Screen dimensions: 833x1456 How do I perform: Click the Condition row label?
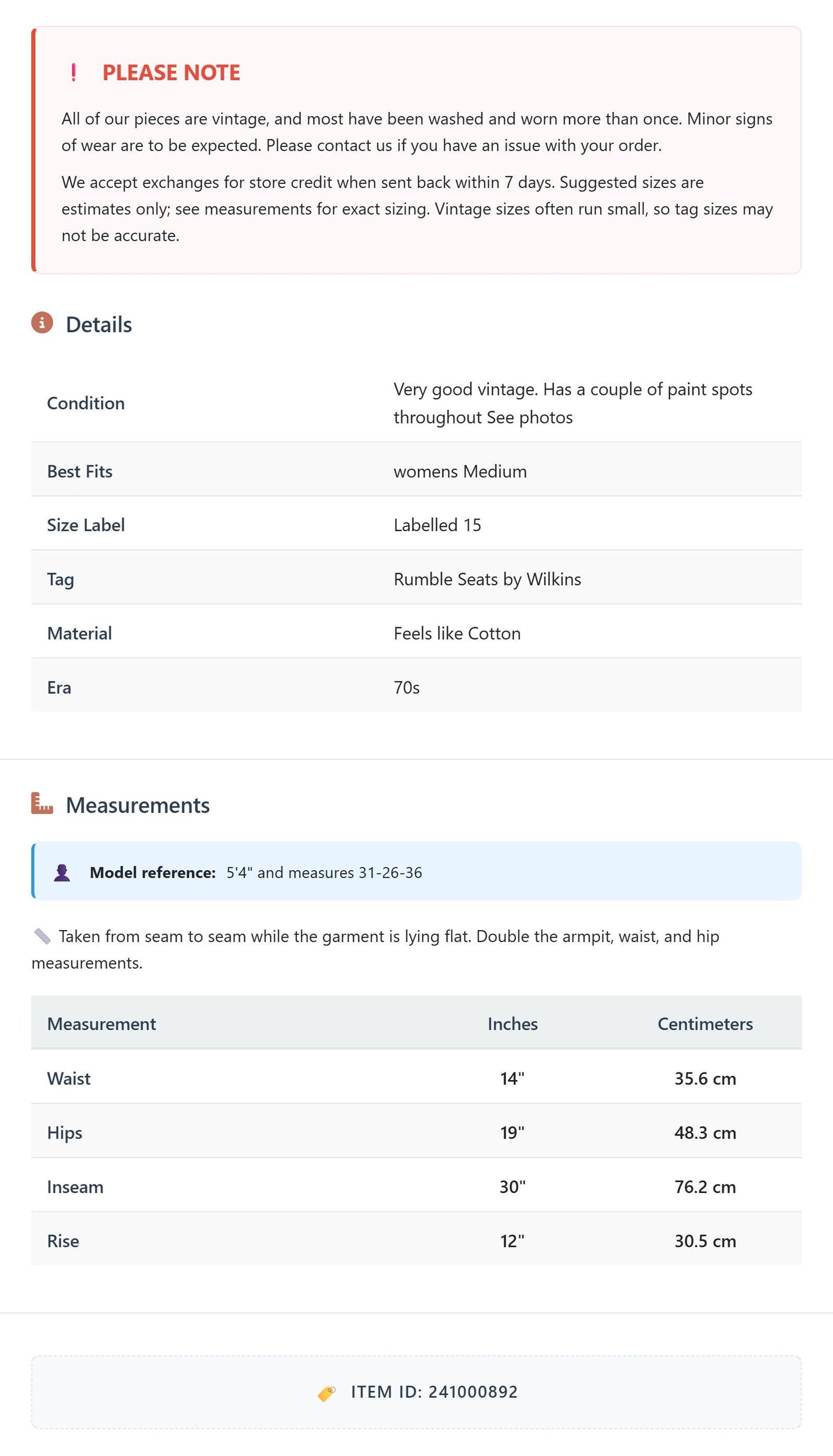pyautogui.click(x=86, y=403)
